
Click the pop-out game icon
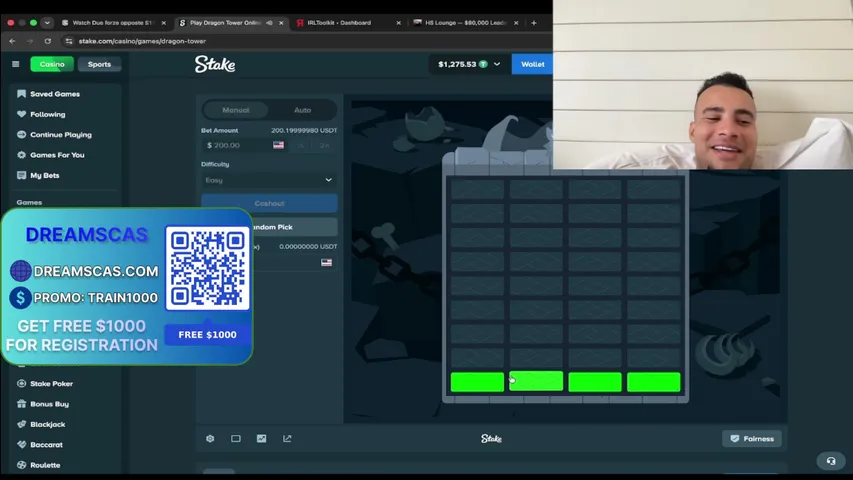click(287, 439)
